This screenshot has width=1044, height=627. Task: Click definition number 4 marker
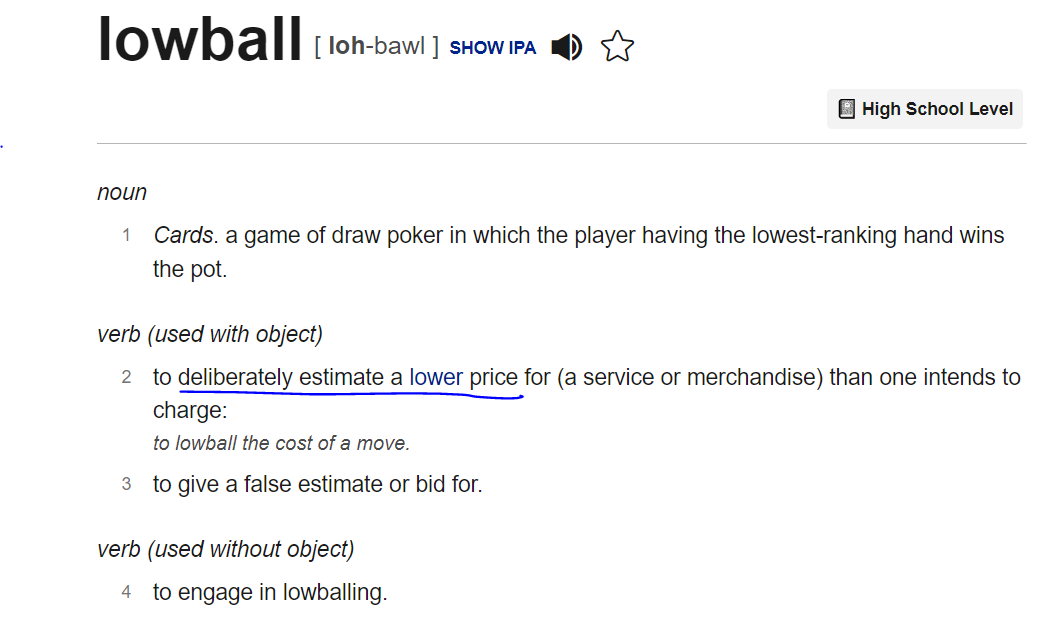point(126,592)
